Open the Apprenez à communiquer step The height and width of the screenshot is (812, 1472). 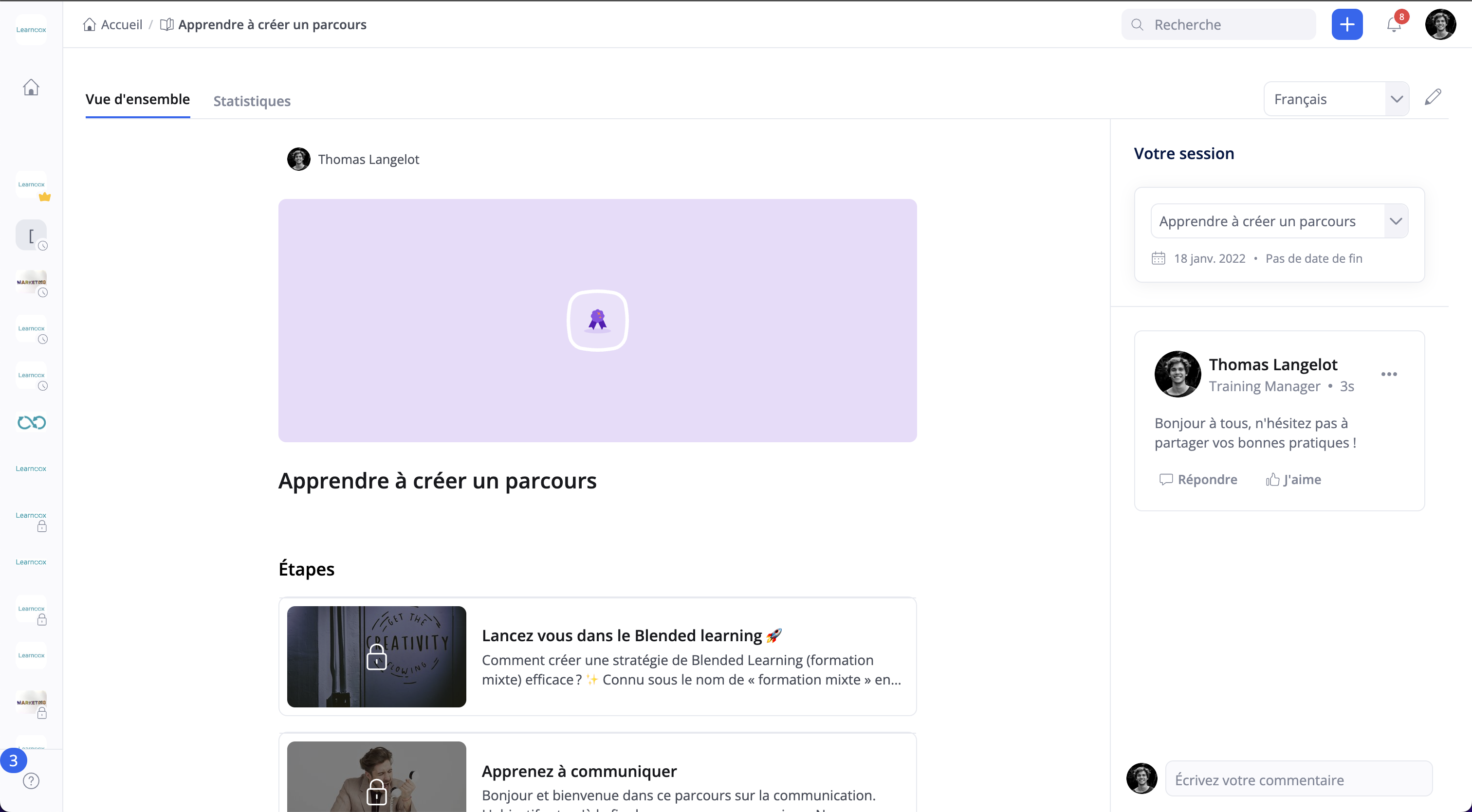click(597, 773)
